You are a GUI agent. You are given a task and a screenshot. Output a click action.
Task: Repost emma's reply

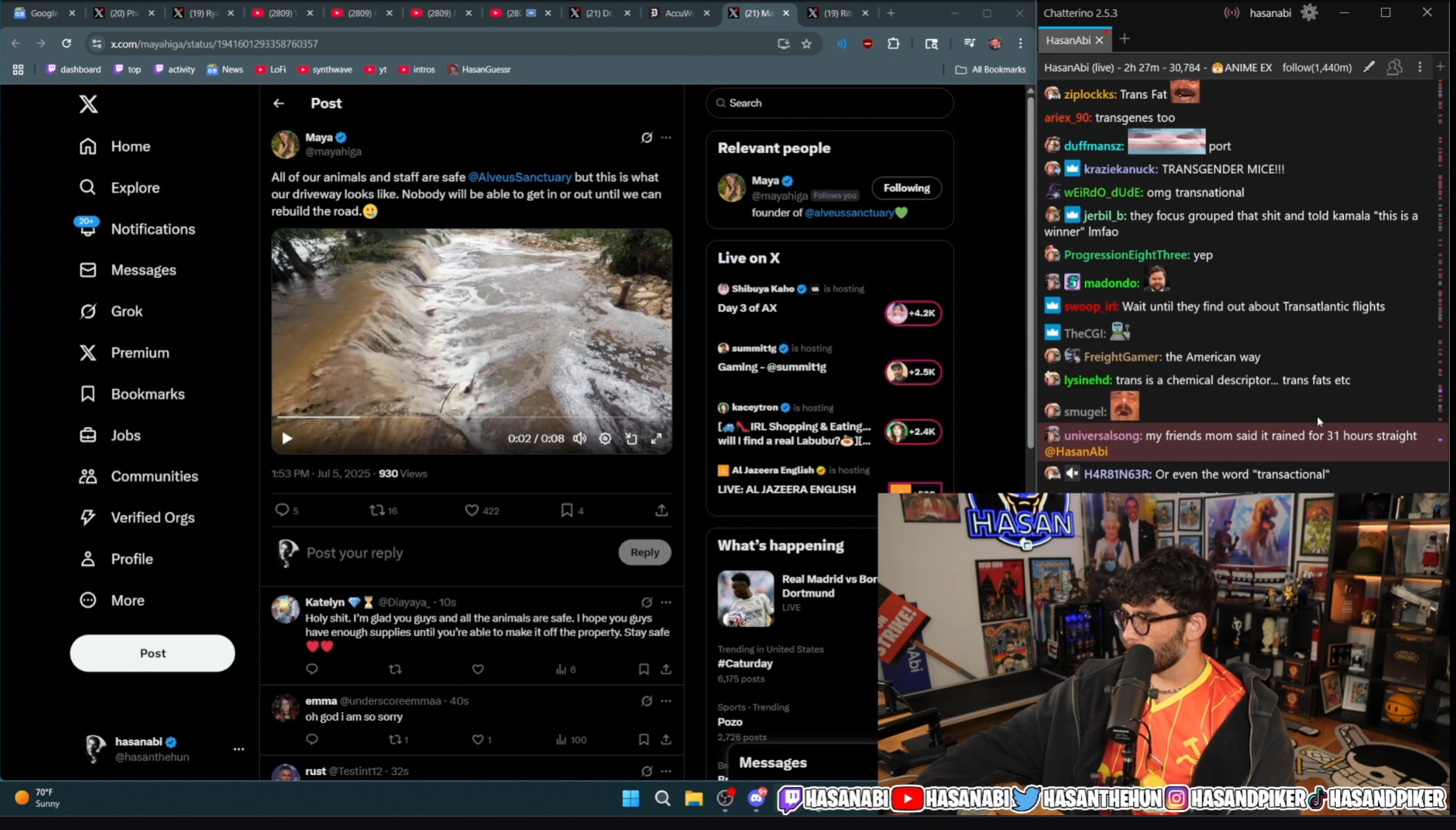(398, 739)
